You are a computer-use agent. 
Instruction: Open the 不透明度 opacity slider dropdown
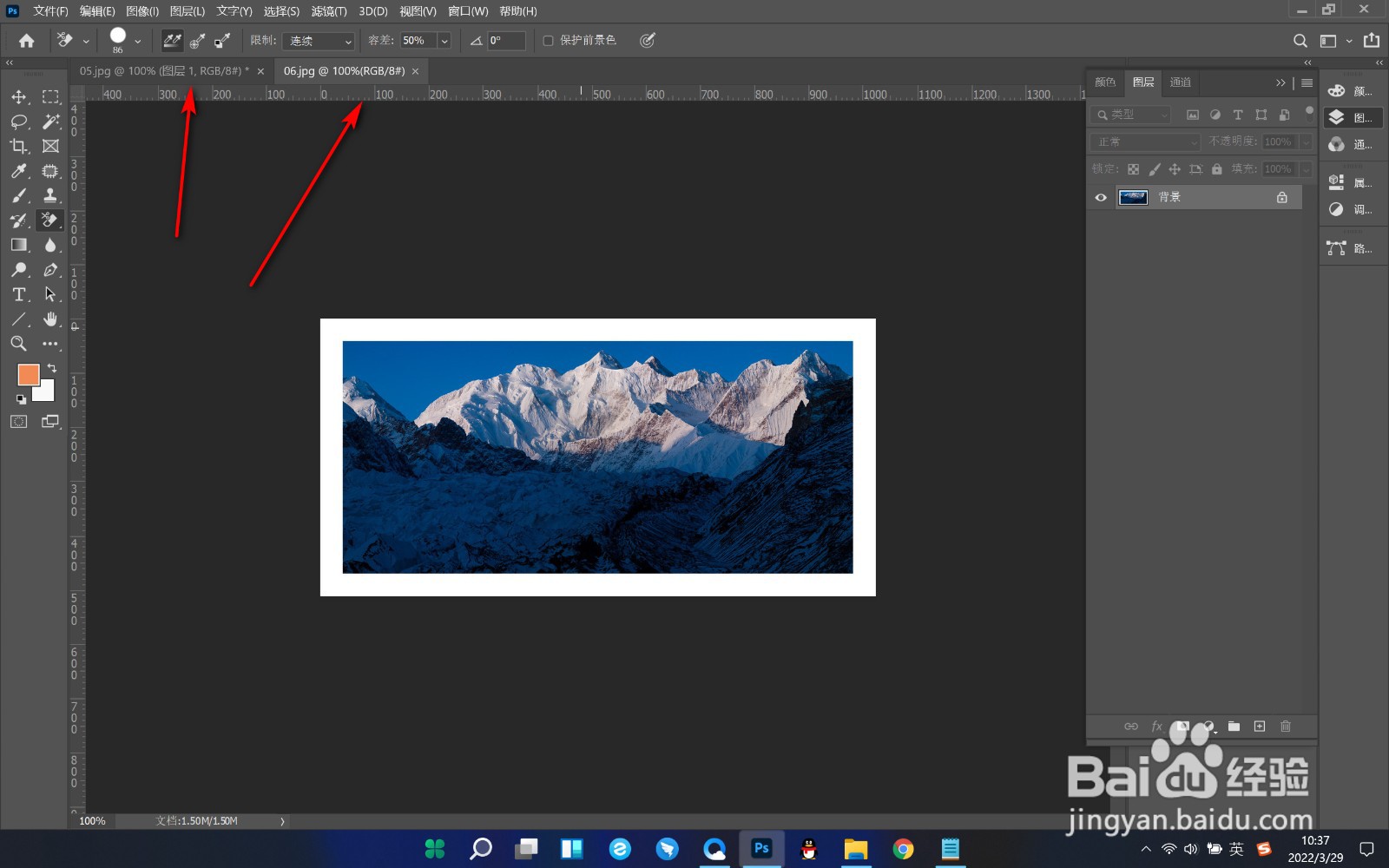[1306, 141]
